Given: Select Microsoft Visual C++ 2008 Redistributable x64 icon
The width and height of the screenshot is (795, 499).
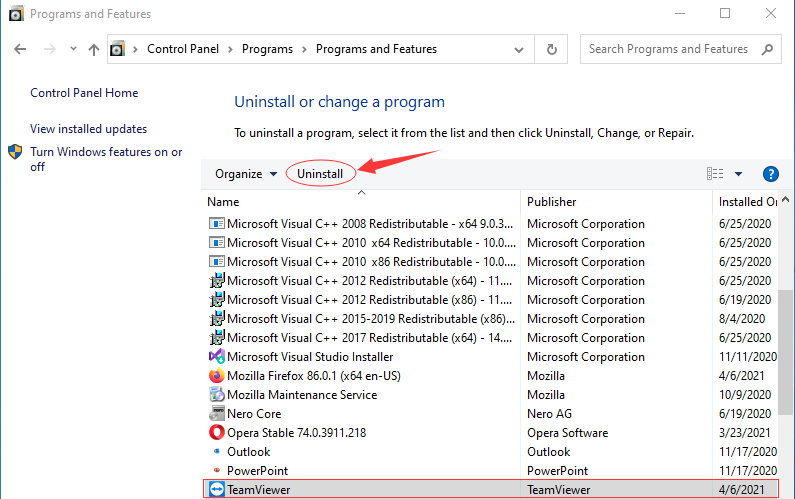Looking at the screenshot, I should (x=216, y=224).
